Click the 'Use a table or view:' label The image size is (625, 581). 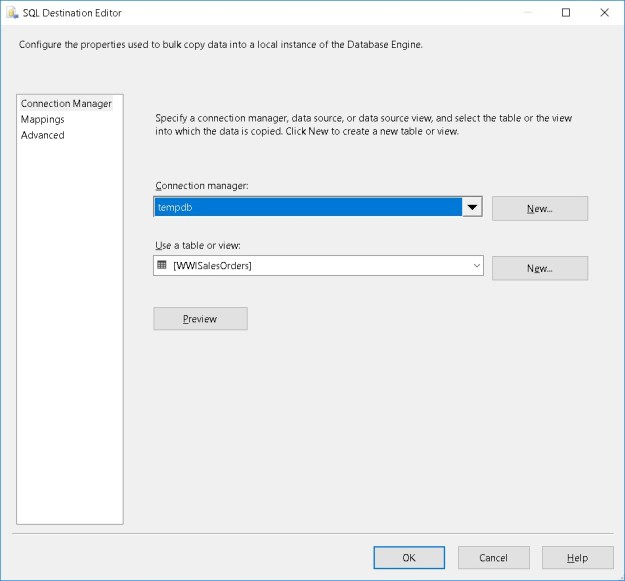click(x=198, y=245)
